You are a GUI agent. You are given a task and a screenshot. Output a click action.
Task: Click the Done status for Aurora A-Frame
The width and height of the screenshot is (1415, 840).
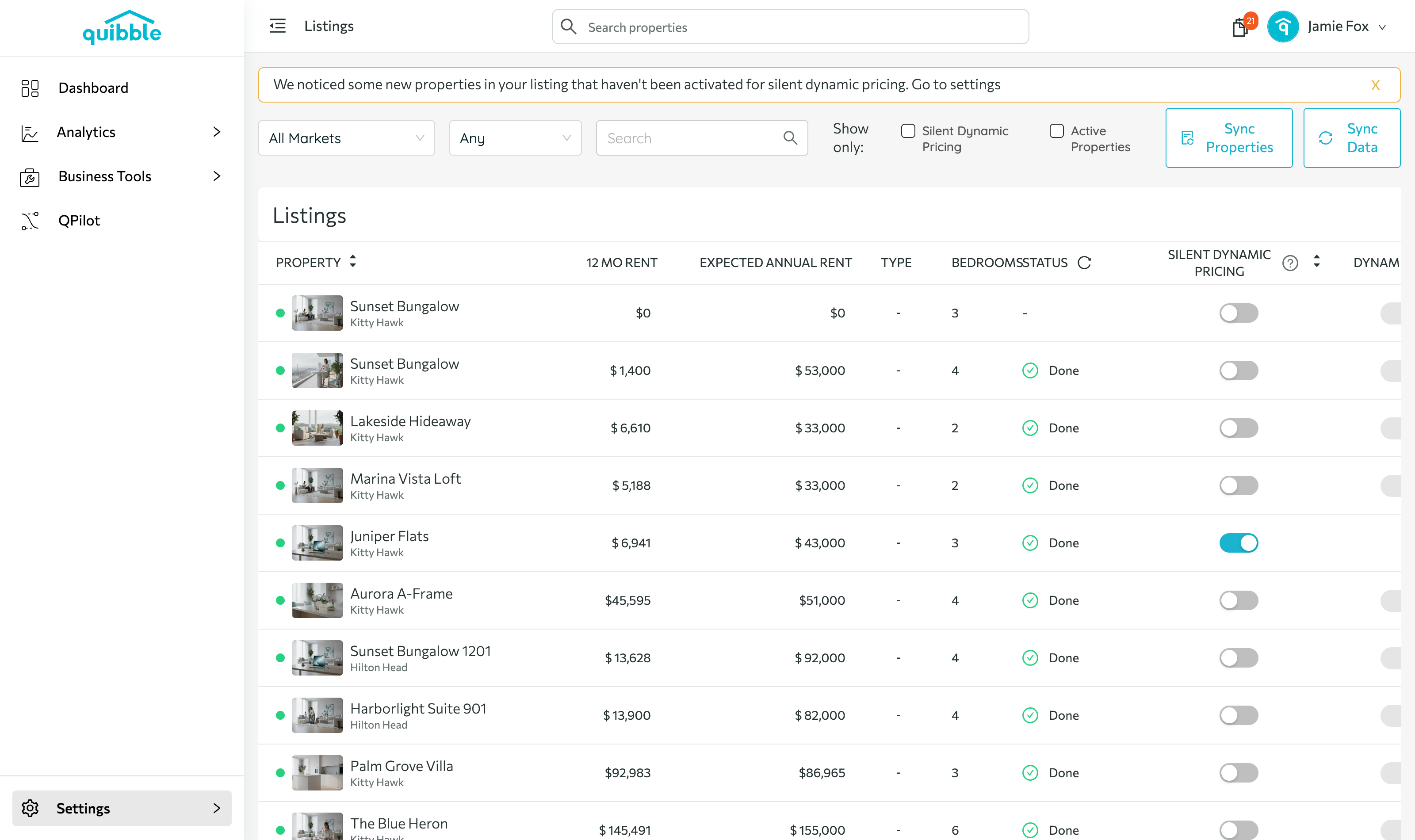(x=1063, y=600)
